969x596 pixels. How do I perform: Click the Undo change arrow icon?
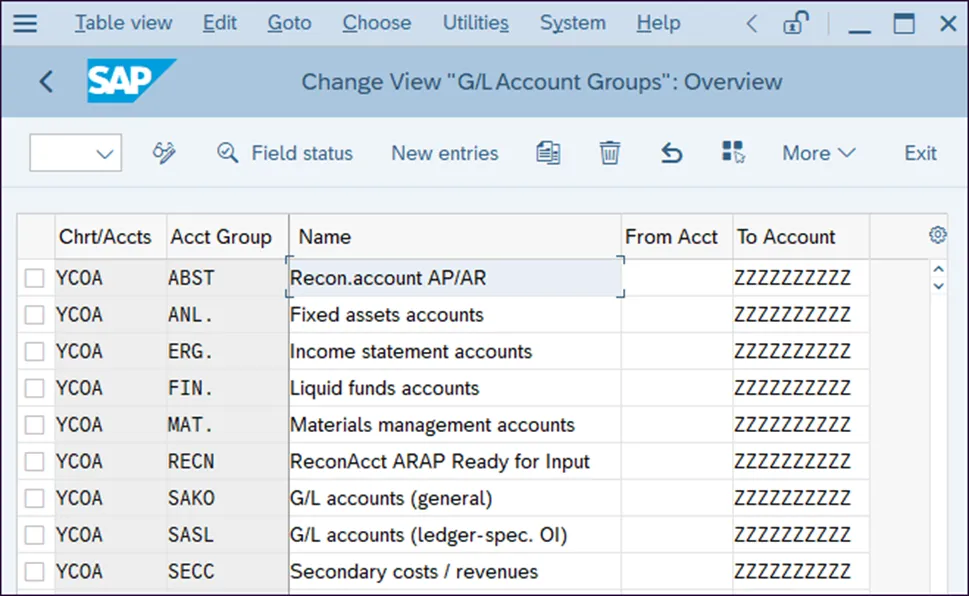[672, 153]
